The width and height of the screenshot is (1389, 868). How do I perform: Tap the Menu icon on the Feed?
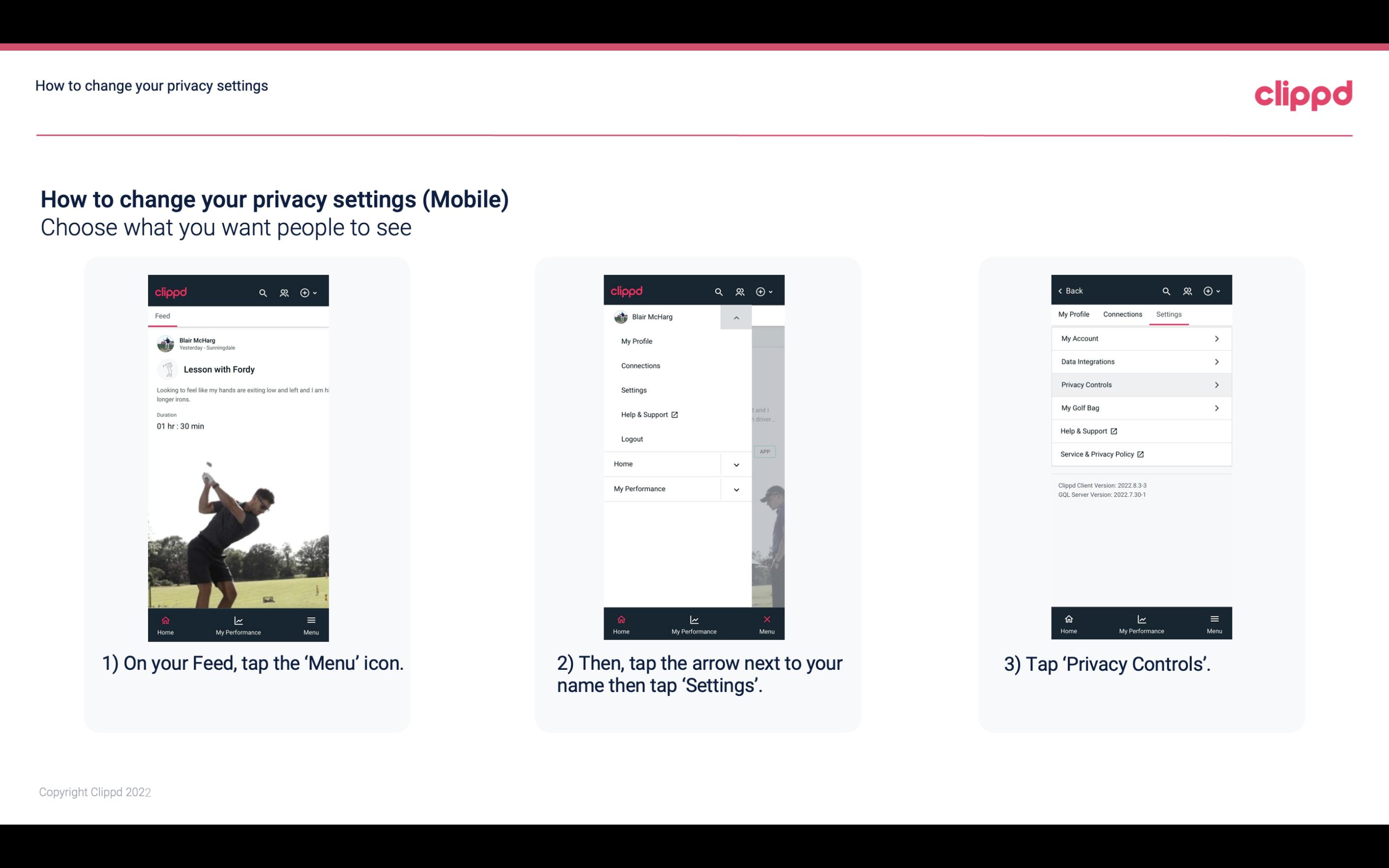point(312,624)
